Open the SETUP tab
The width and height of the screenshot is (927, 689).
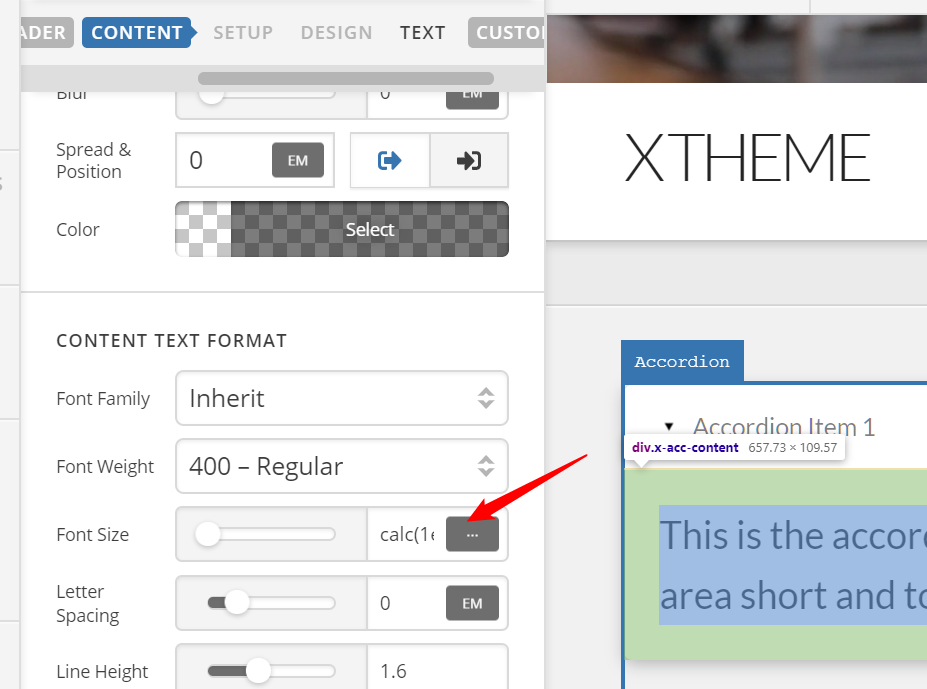point(243,33)
